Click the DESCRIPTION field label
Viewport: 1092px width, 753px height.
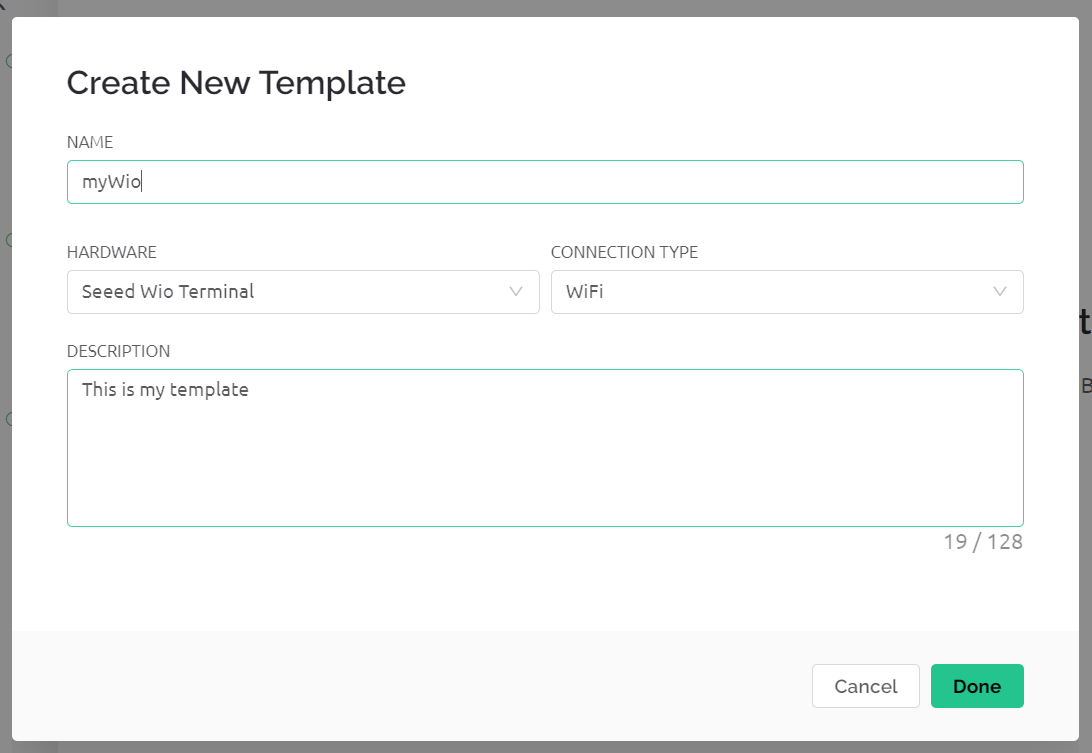click(118, 351)
